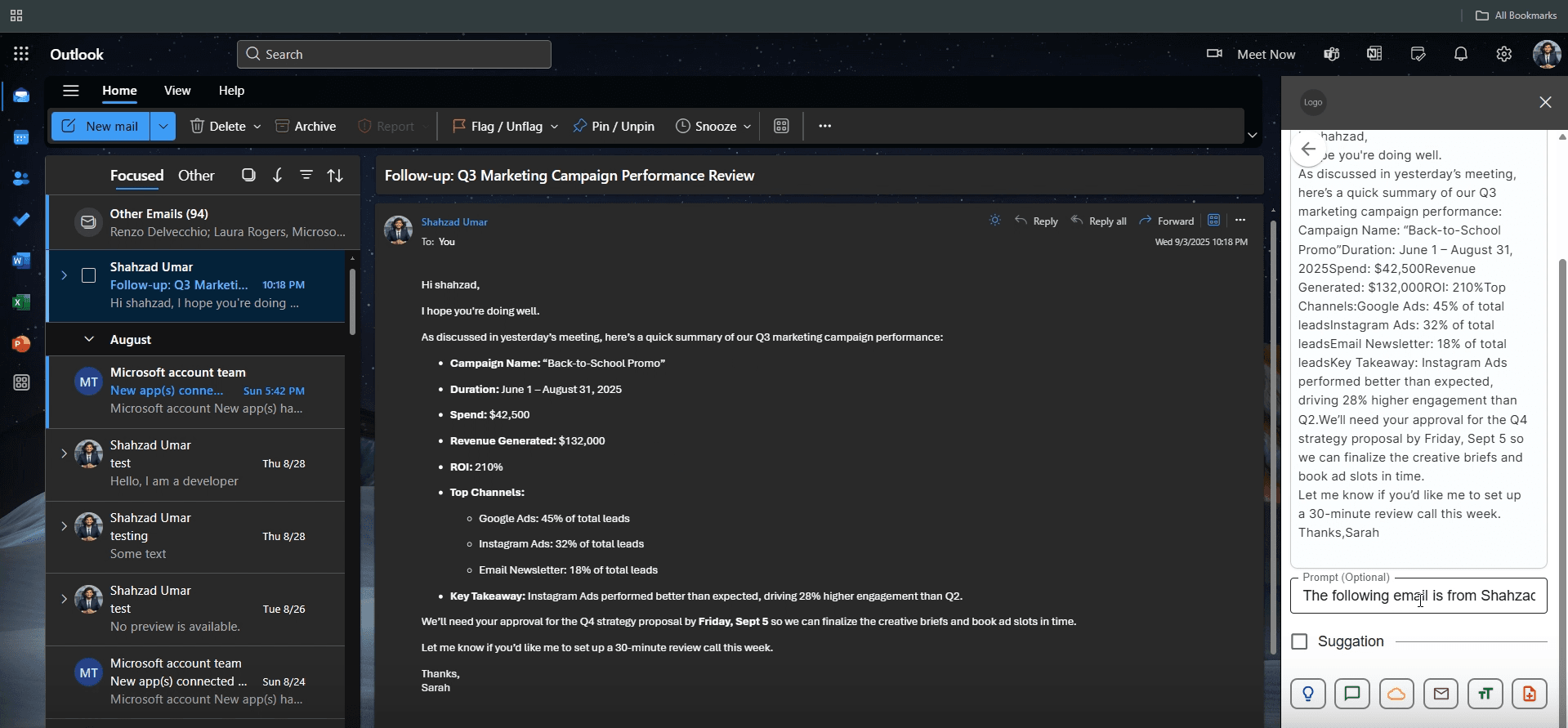
Task: Toggle the navigation pane hamburger
Action: [x=71, y=91]
